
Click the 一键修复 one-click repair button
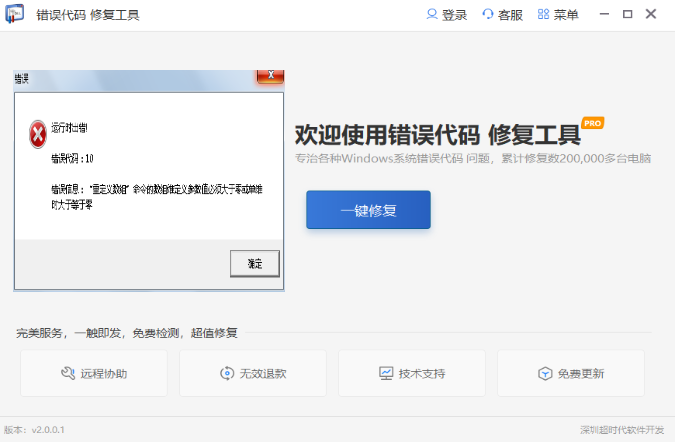click(x=368, y=210)
